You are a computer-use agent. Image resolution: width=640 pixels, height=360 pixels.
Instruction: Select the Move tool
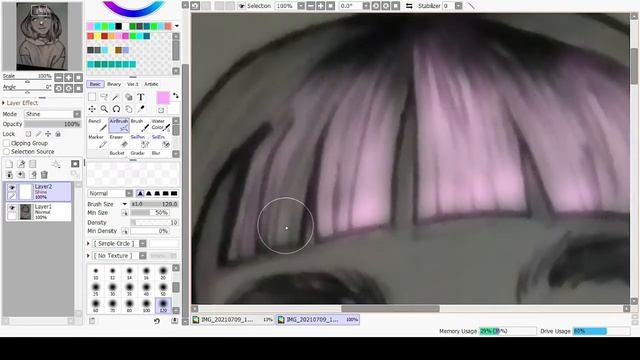pos(92,109)
